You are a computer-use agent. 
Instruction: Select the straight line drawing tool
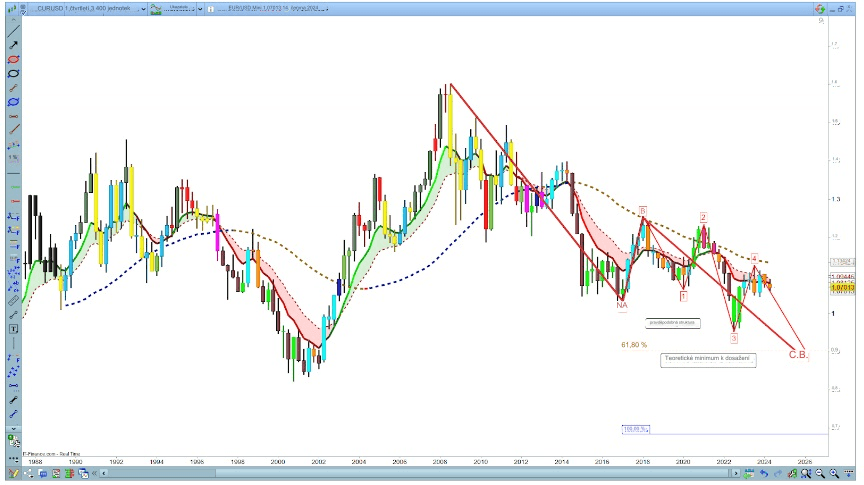(13, 32)
